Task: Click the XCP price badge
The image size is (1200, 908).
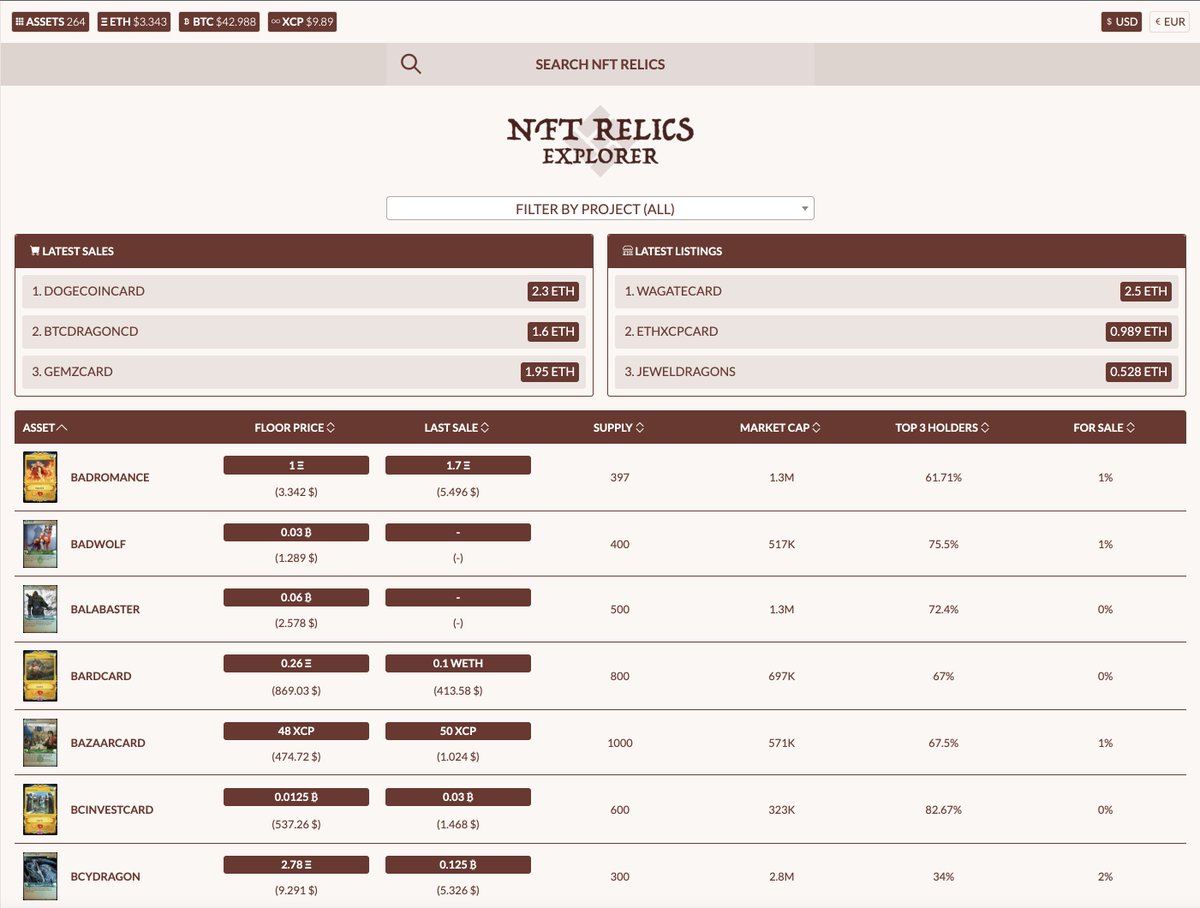Action: (x=302, y=21)
